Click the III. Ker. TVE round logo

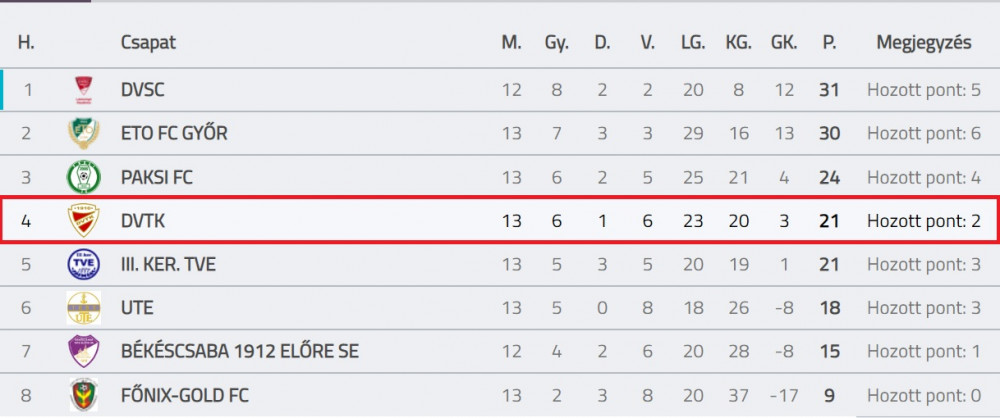point(84,264)
